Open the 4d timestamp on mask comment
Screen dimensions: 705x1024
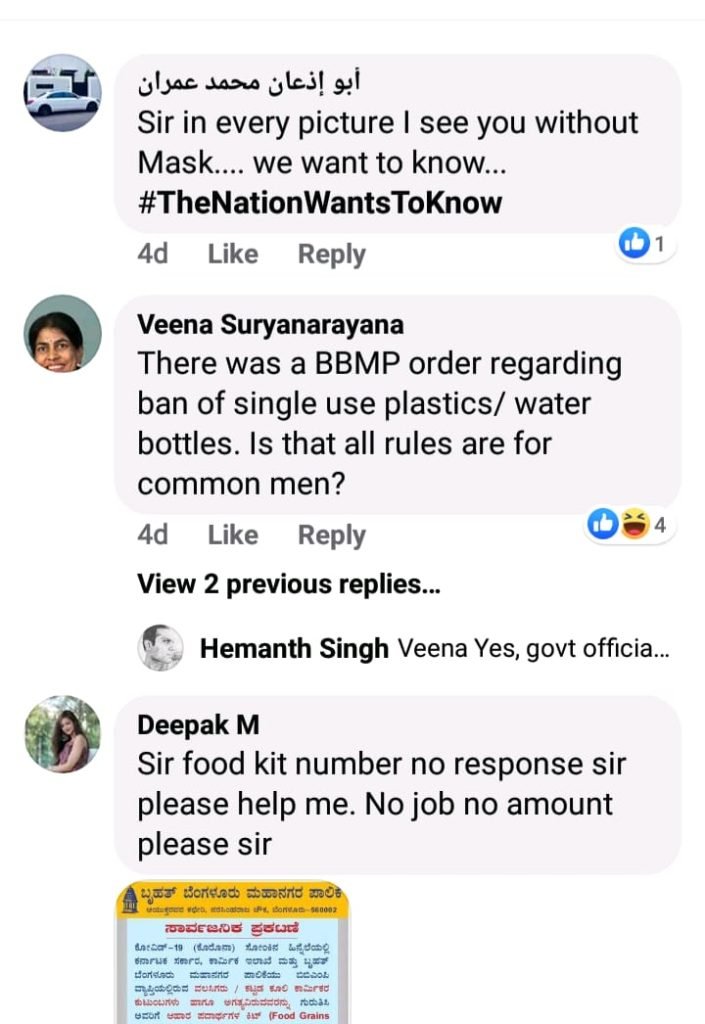point(152,254)
